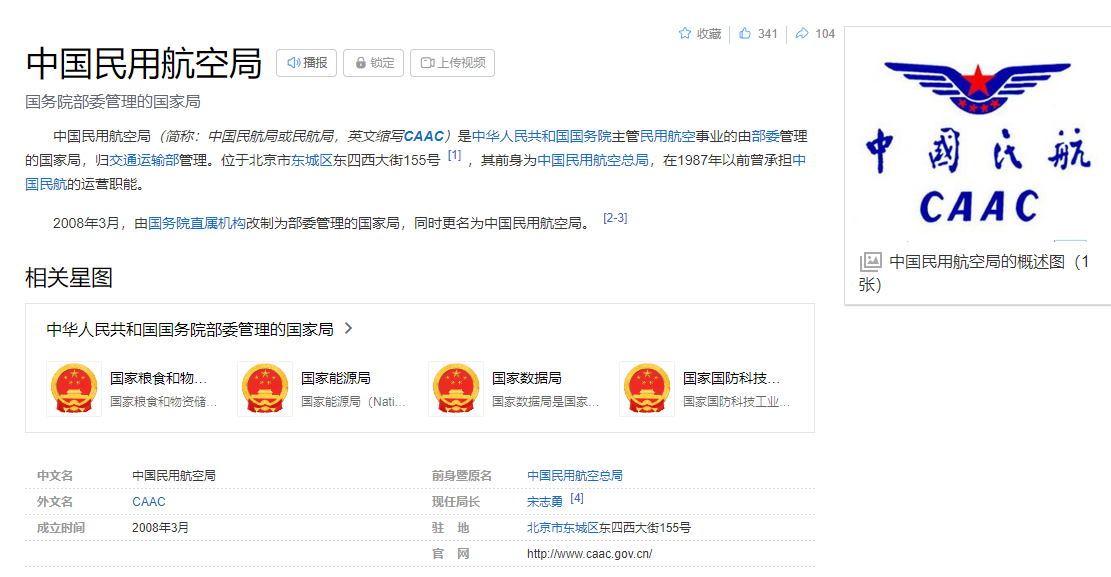
Task: Click the 收藏 star icon
Action: click(685, 34)
